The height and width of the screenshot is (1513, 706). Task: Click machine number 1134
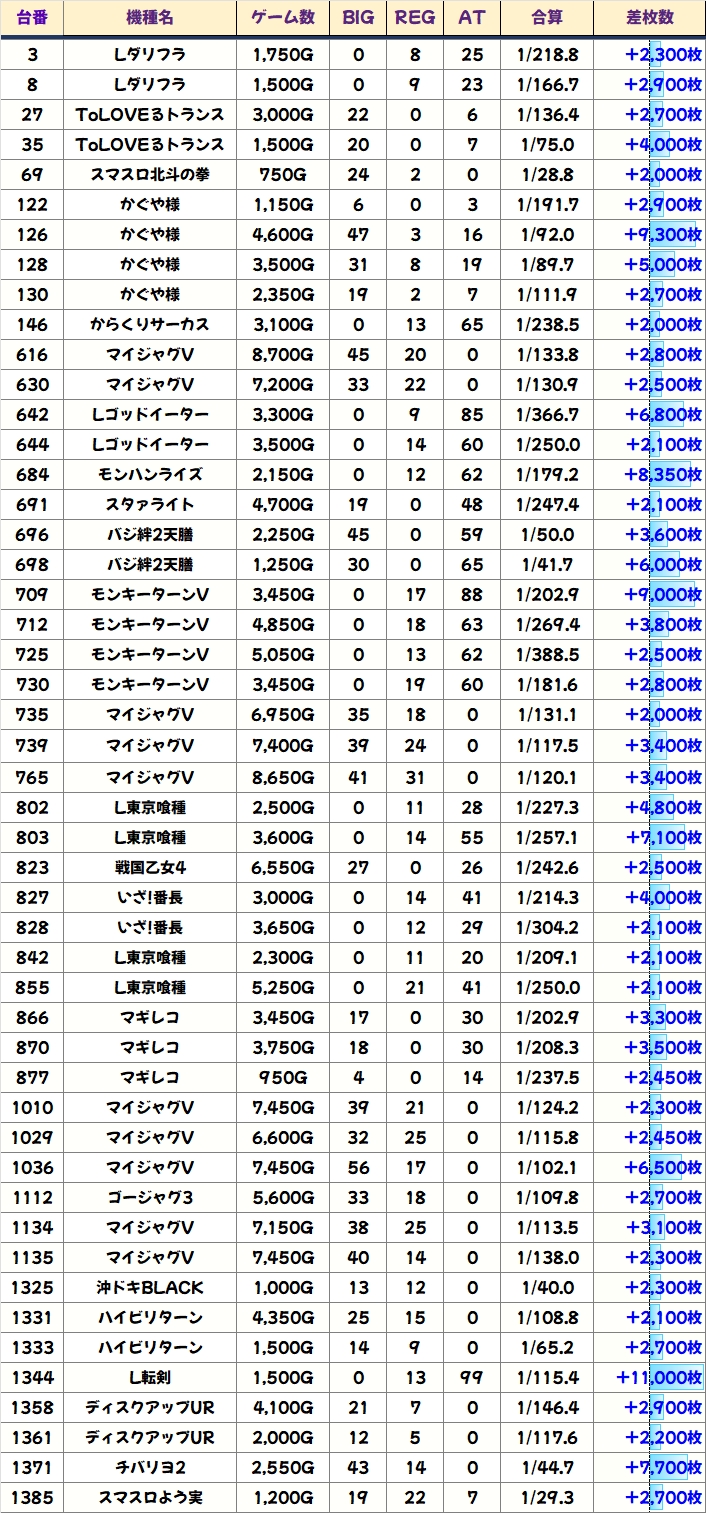(32, 1227)
